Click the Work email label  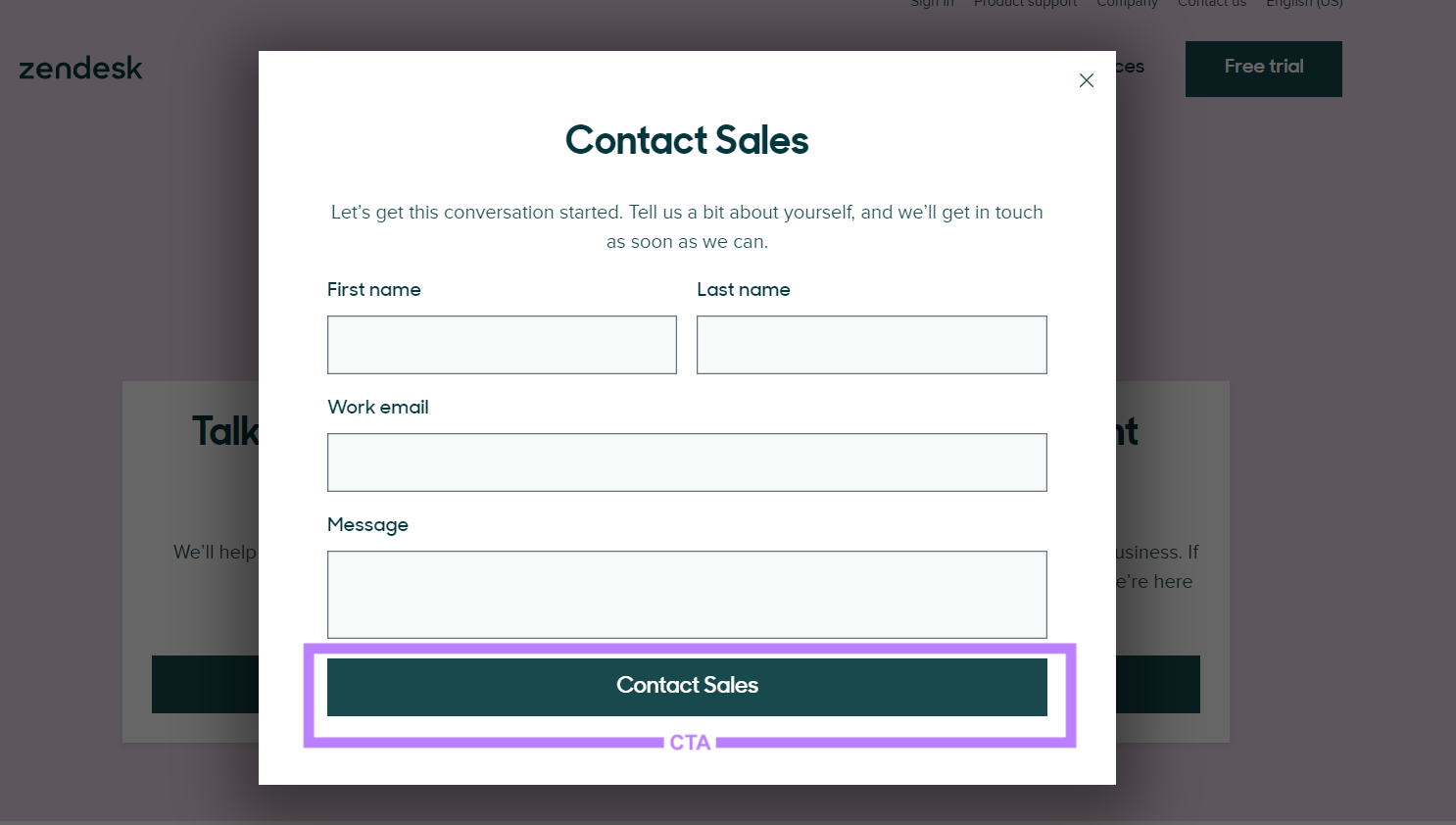click(377, 408)
